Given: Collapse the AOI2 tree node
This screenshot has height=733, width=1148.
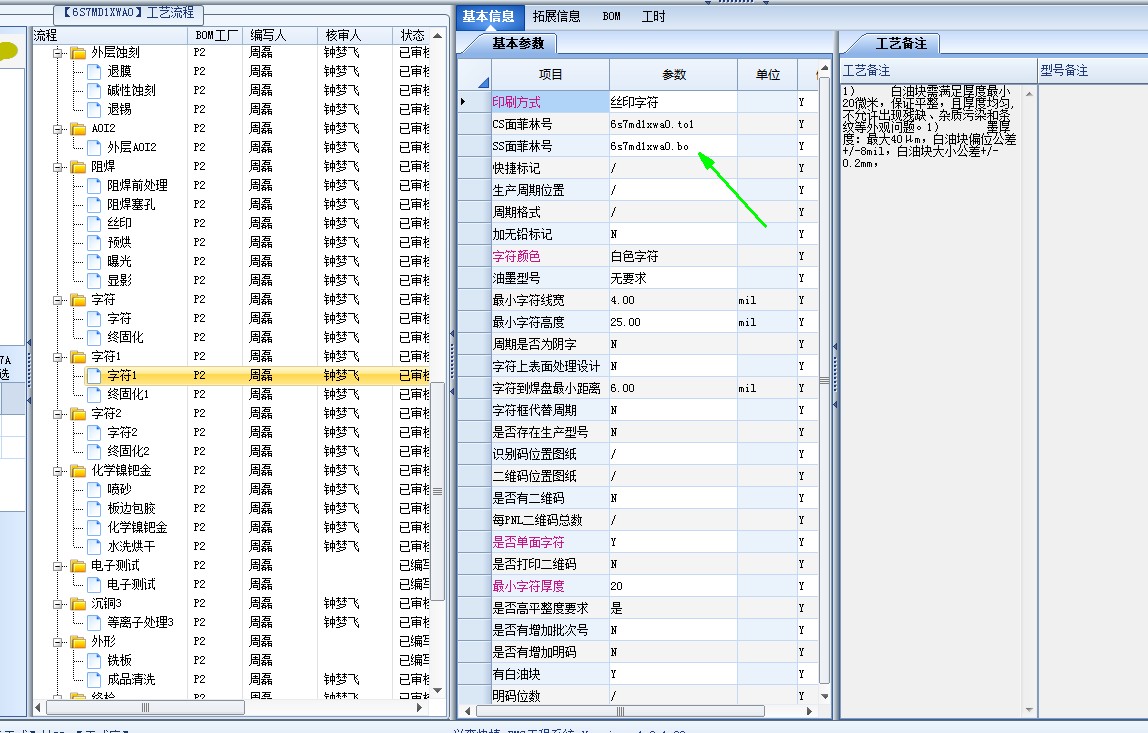Looking at the screenshot, I should (x=58, y=129).
